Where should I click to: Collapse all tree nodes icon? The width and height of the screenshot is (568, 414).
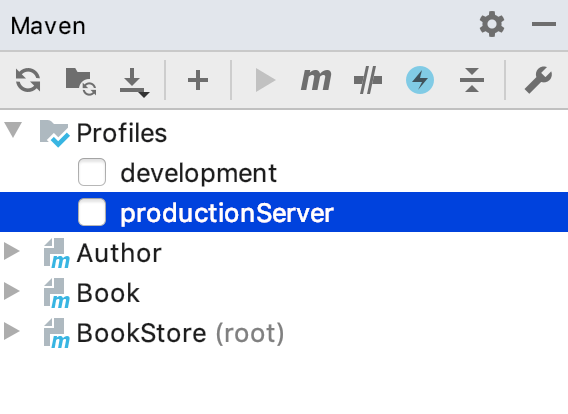(472, 80)
